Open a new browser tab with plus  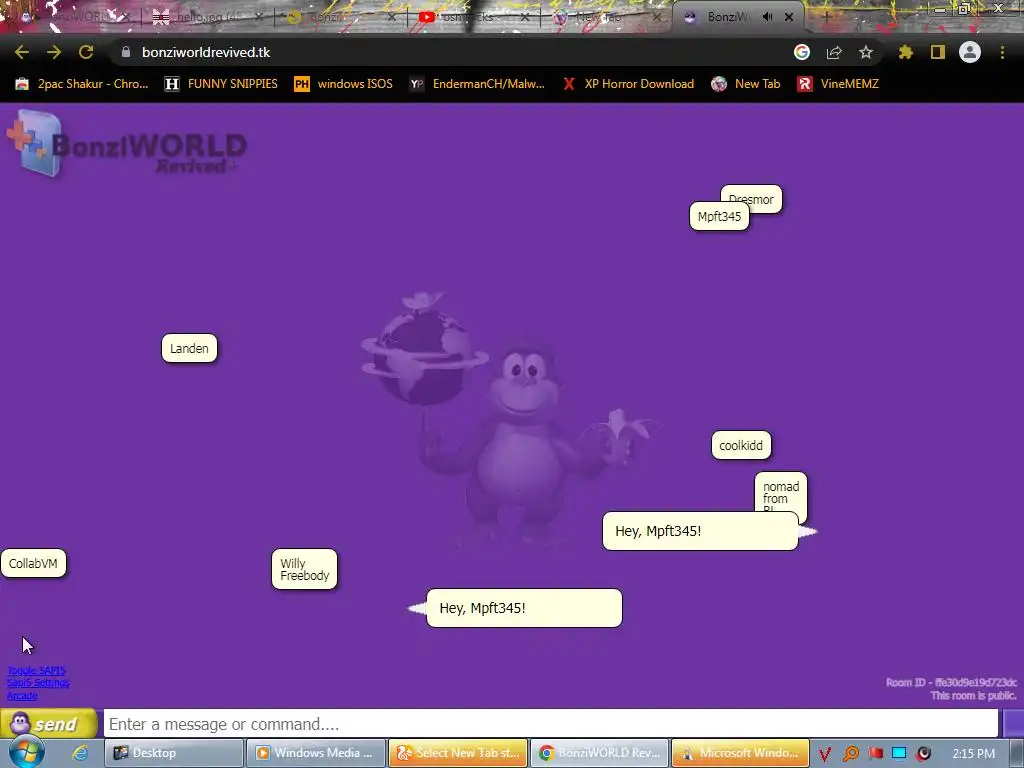point(826,17)
